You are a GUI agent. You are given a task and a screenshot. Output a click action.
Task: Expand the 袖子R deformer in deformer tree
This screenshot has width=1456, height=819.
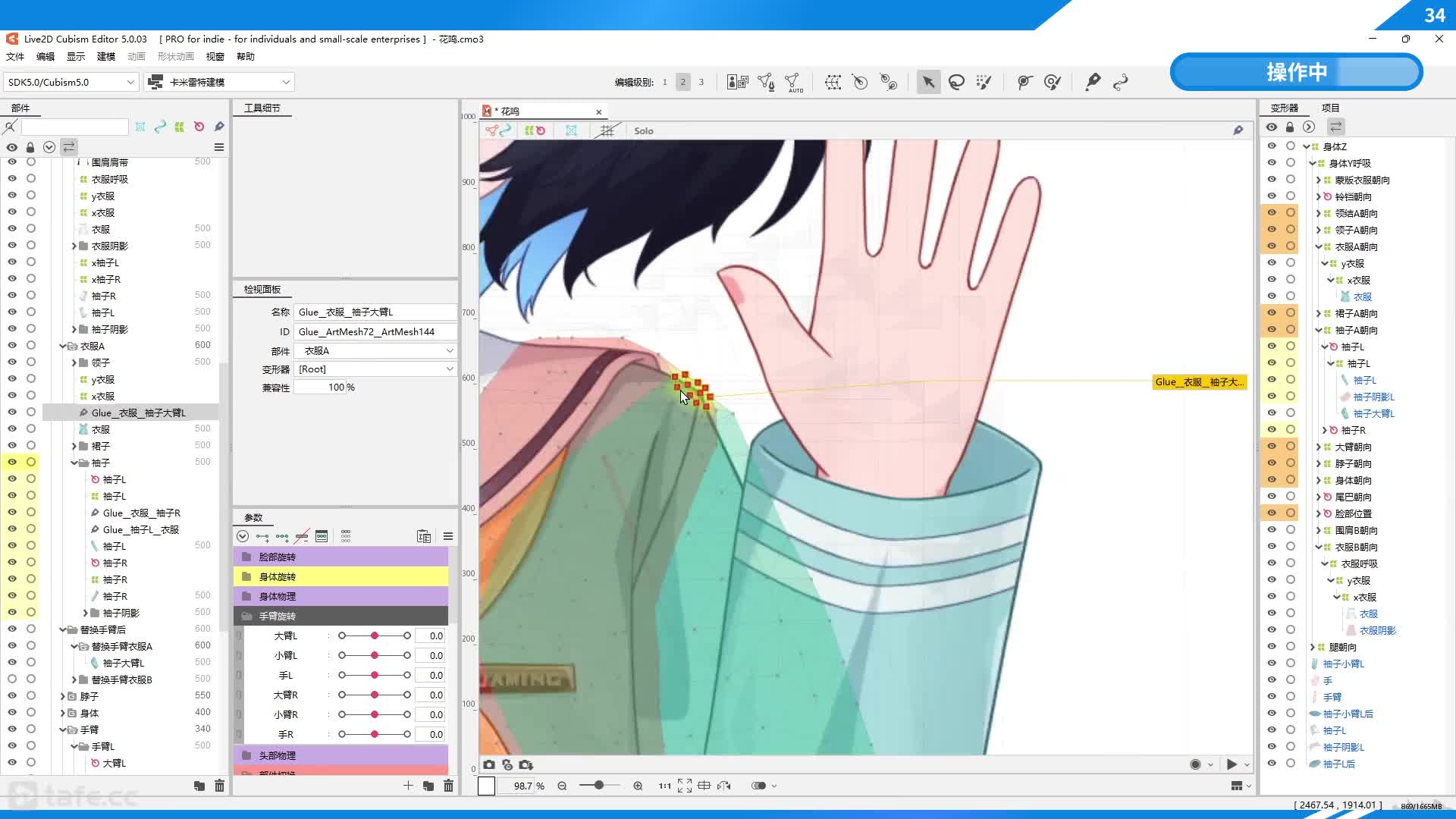point(1324,430)
